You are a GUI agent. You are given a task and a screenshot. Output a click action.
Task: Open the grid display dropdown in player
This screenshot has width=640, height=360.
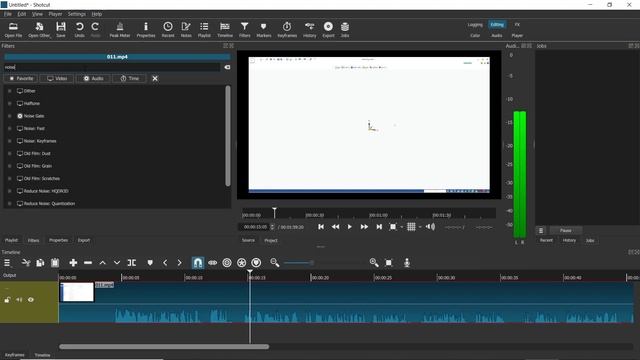420,227
